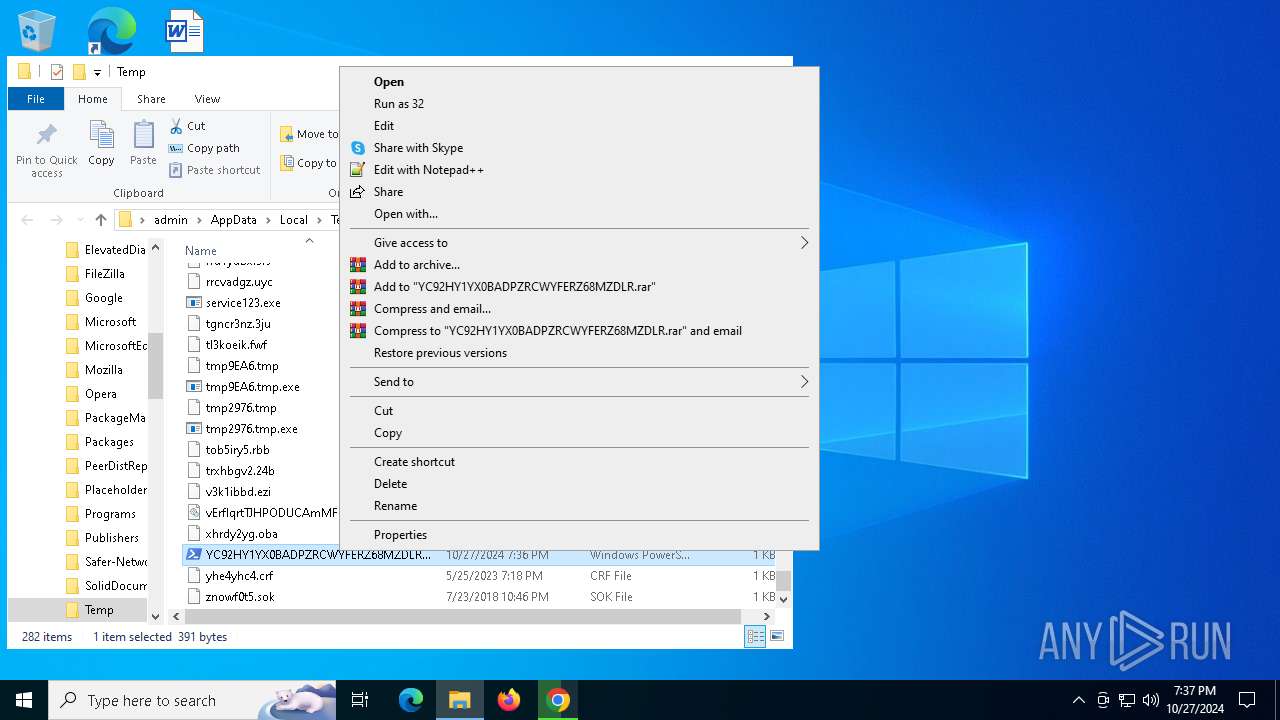The height and width of the screenshot is (720, 1280).
Task: Switch to large icons view toggle
Action: click(777, 636)
